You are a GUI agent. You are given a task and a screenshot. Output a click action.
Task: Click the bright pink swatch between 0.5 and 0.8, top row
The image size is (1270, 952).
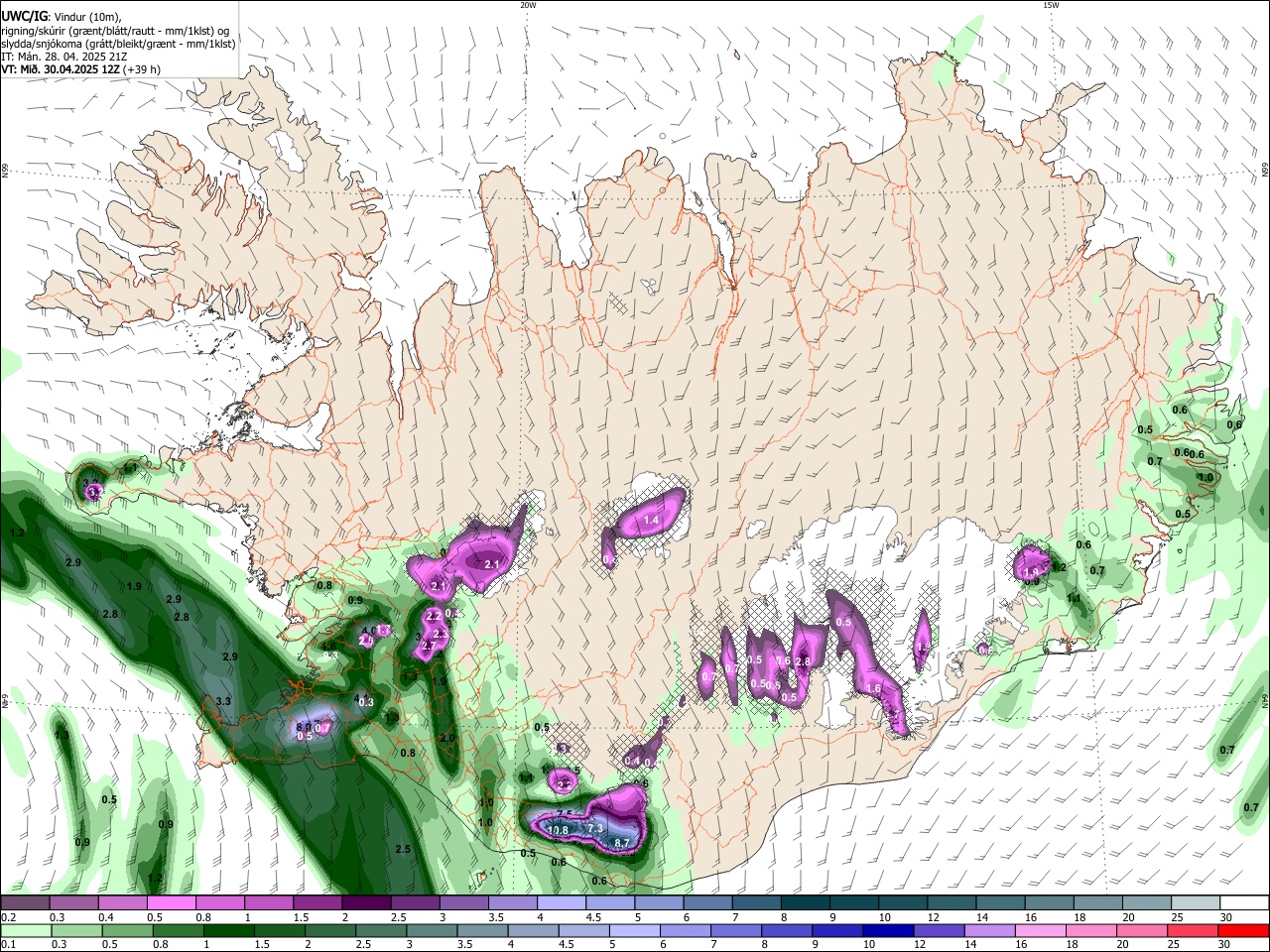tap(171, 903)
